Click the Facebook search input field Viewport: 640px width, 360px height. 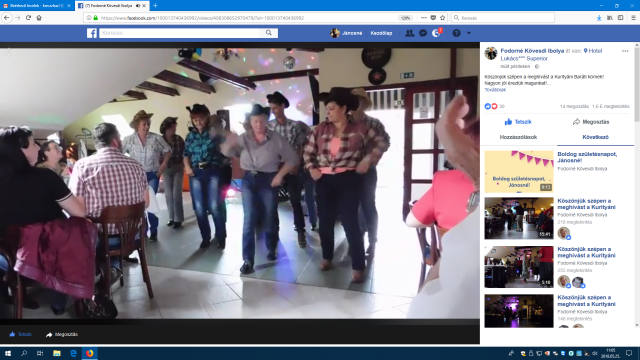[x=180, y=33]
